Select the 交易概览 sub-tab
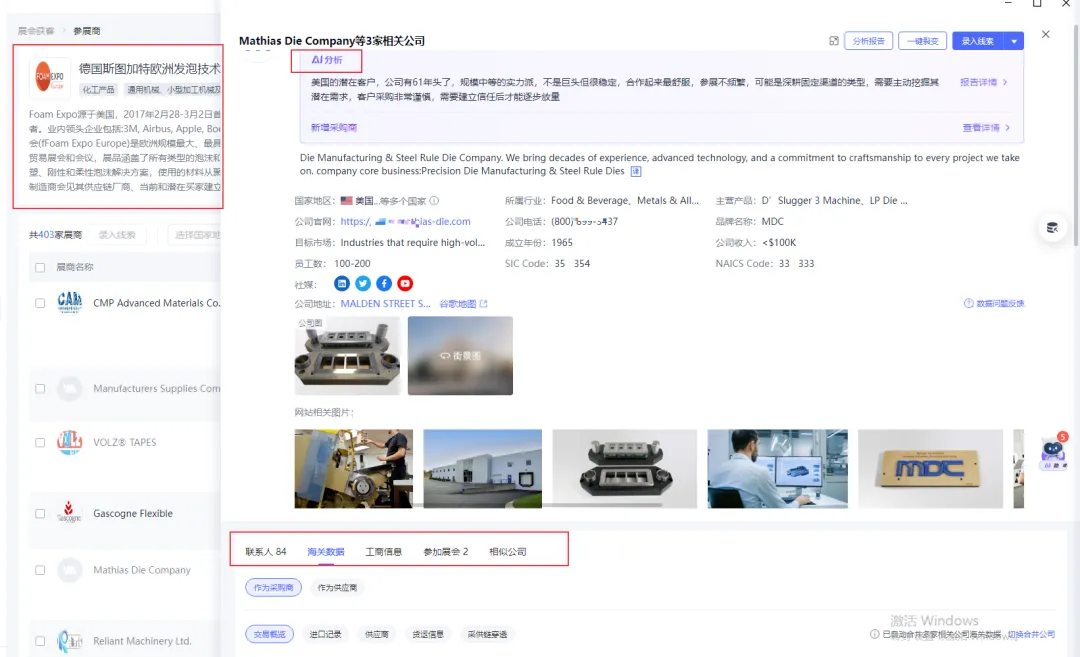Image resolution: width=1080 pixels, height=657 pixels. 269,634
